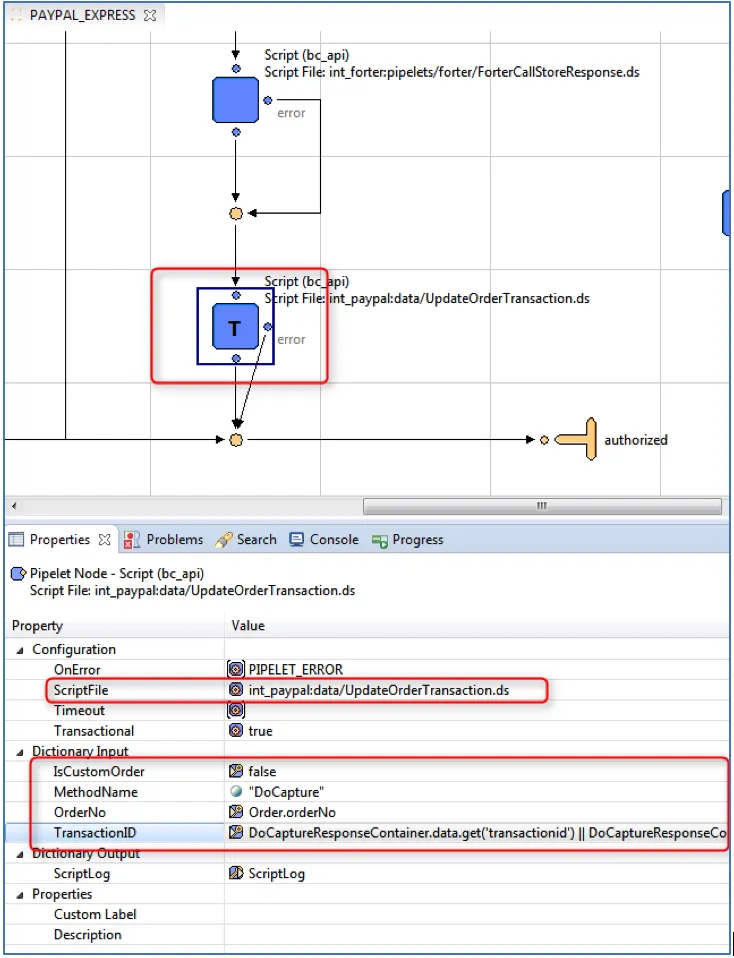
Task: Close the PAYPAL_EXPRESS editor tab
Action: pyautogui.click(x=150, y=16)
